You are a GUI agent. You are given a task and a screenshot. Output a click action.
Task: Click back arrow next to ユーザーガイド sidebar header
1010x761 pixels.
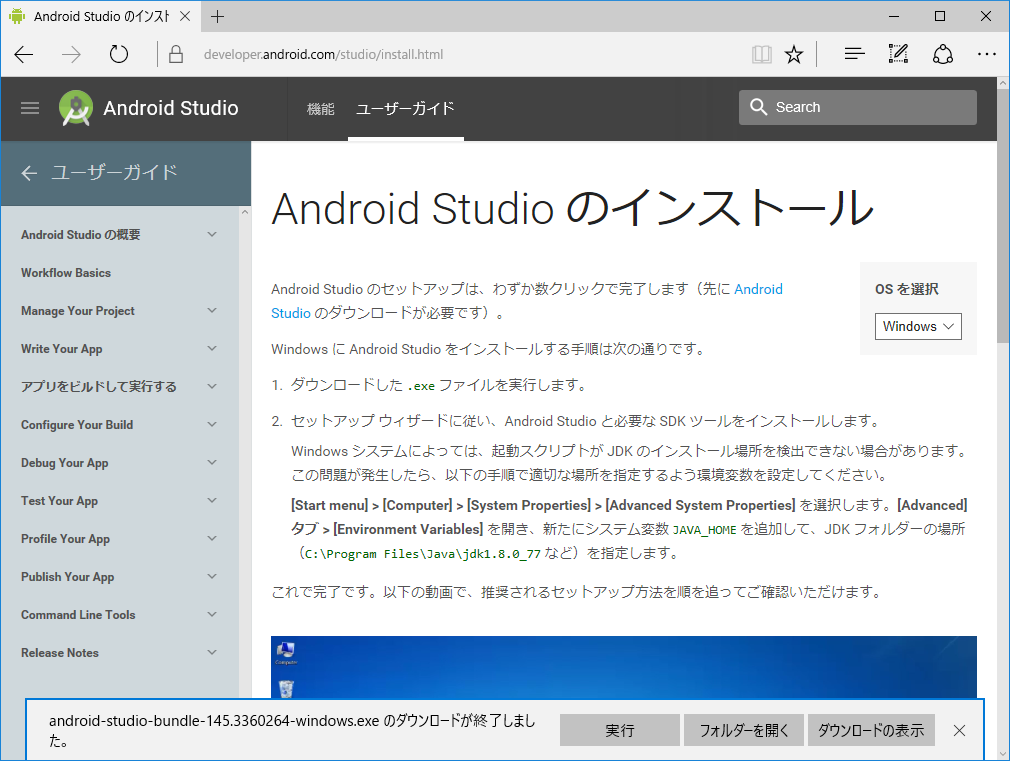coord(29,173)
